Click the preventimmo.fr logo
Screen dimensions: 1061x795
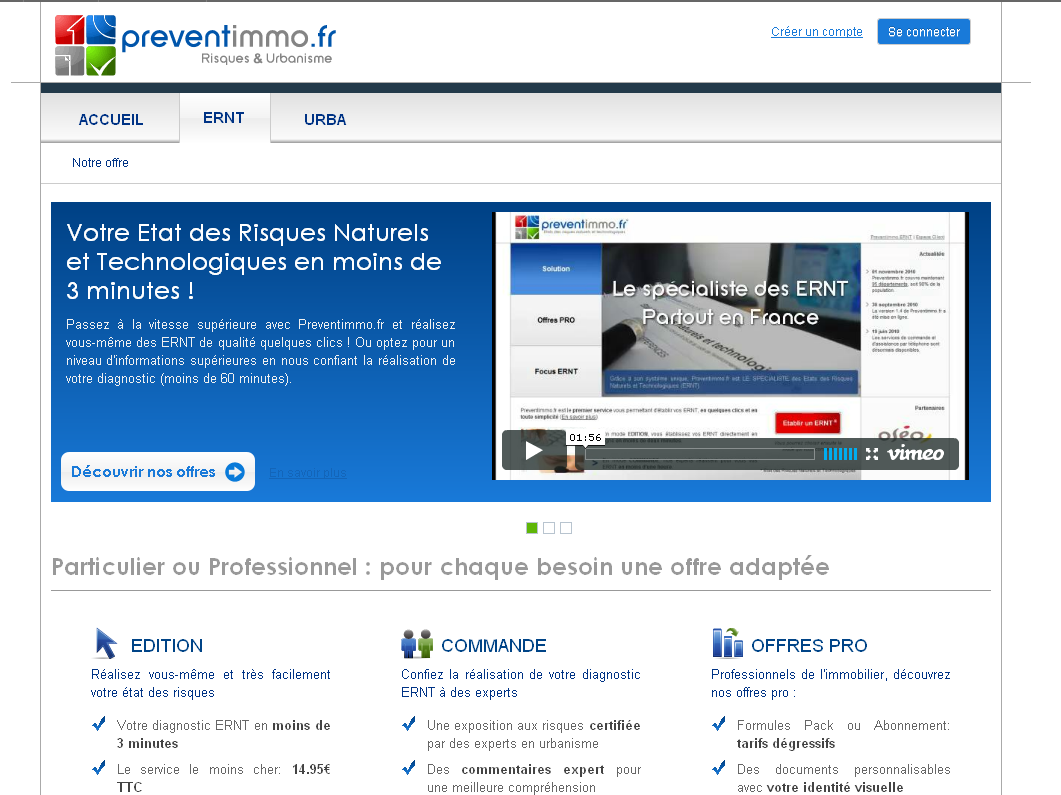195,45
